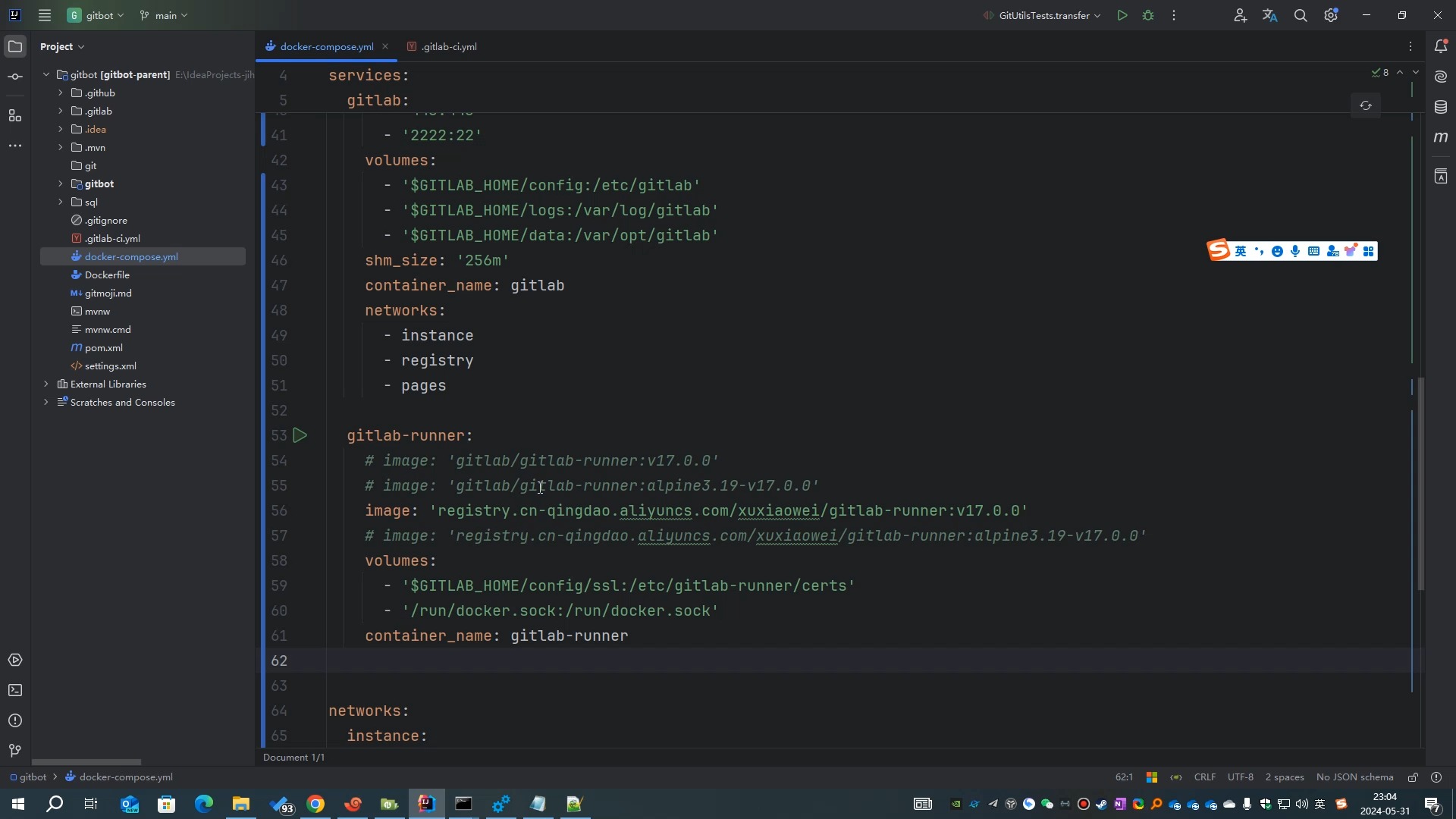The width and height of the screenshot is (1456, 819).
Task: Open the Terminal tool window
Action: coord(15,690)
